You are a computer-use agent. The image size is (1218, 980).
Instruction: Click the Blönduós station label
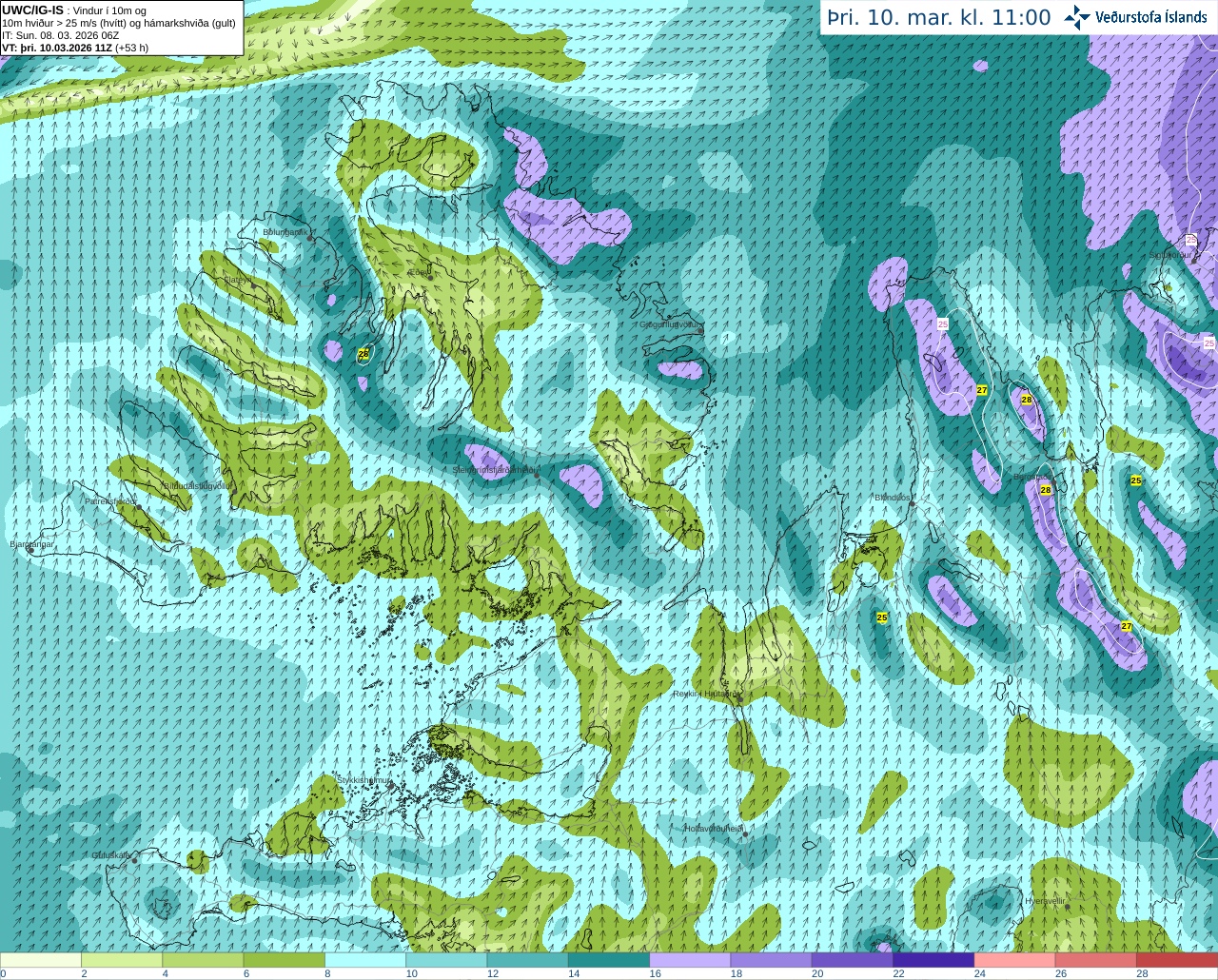click(893, 498)
